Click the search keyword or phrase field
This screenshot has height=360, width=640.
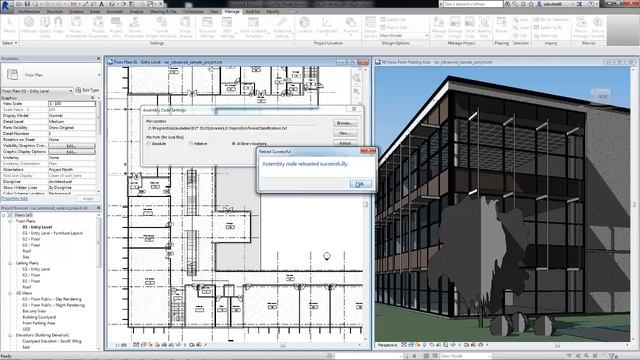coord(473,4)
